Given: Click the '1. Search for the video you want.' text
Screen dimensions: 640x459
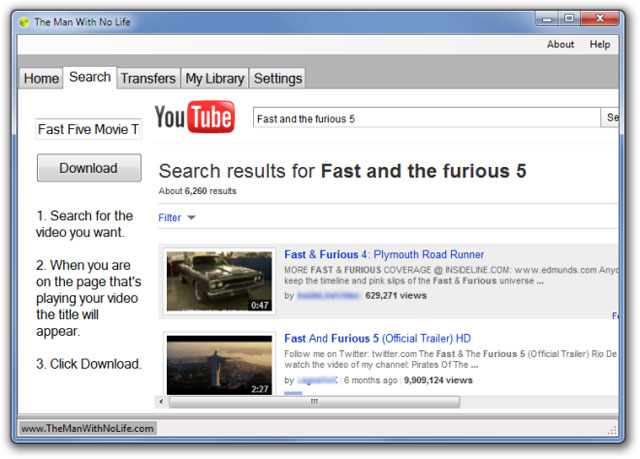Looking at the screenshot, I should pyautogui.click(x=84, y=224).
